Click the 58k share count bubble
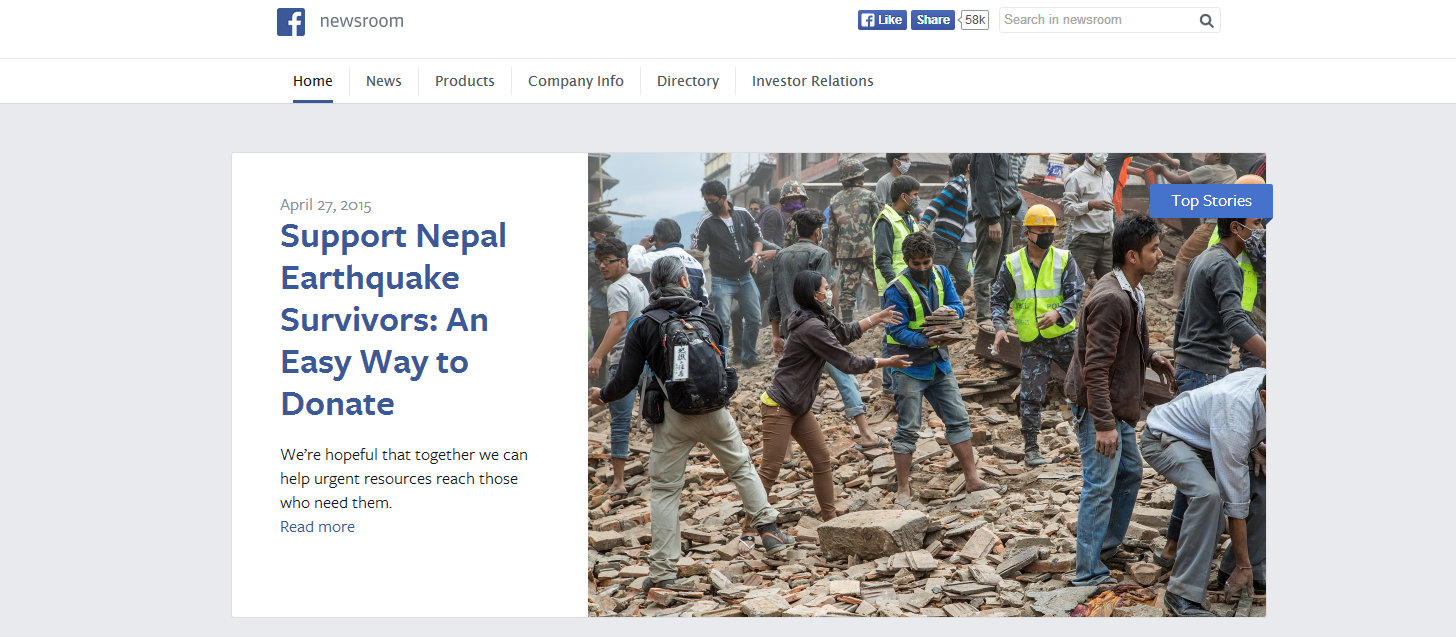1456x637 pixels. pyautogui.click(x=975, y=20)
